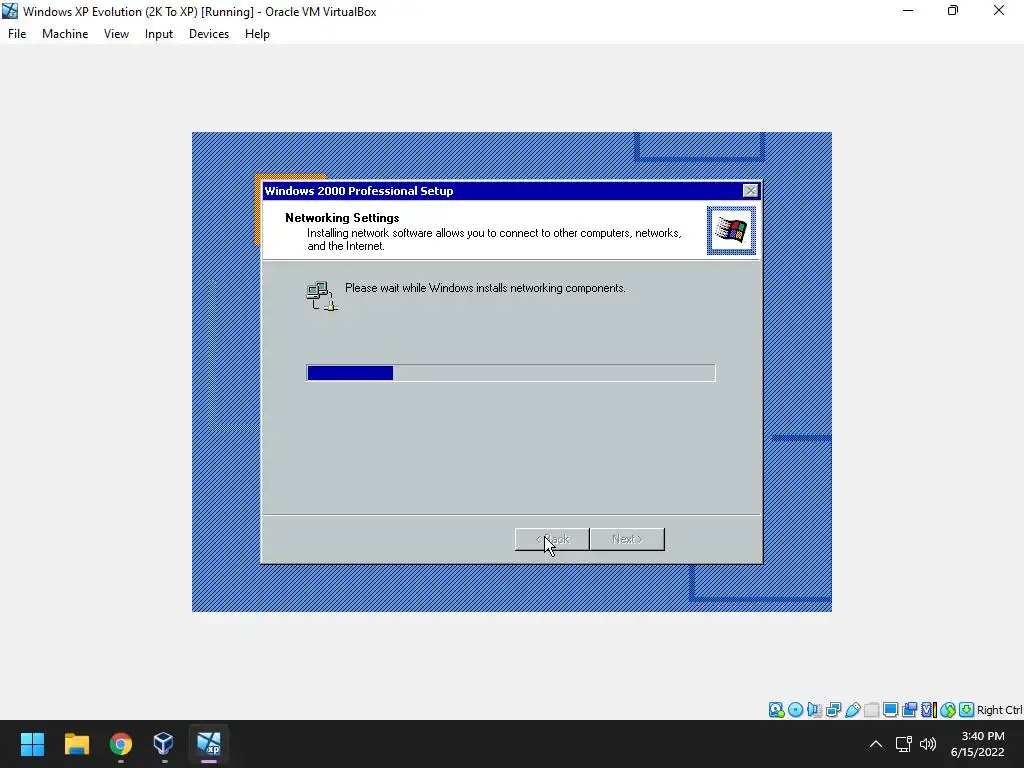Close the Windows 2000 Professional Setup dialog
The image size is (1024, 768).
tap(750, 191)
